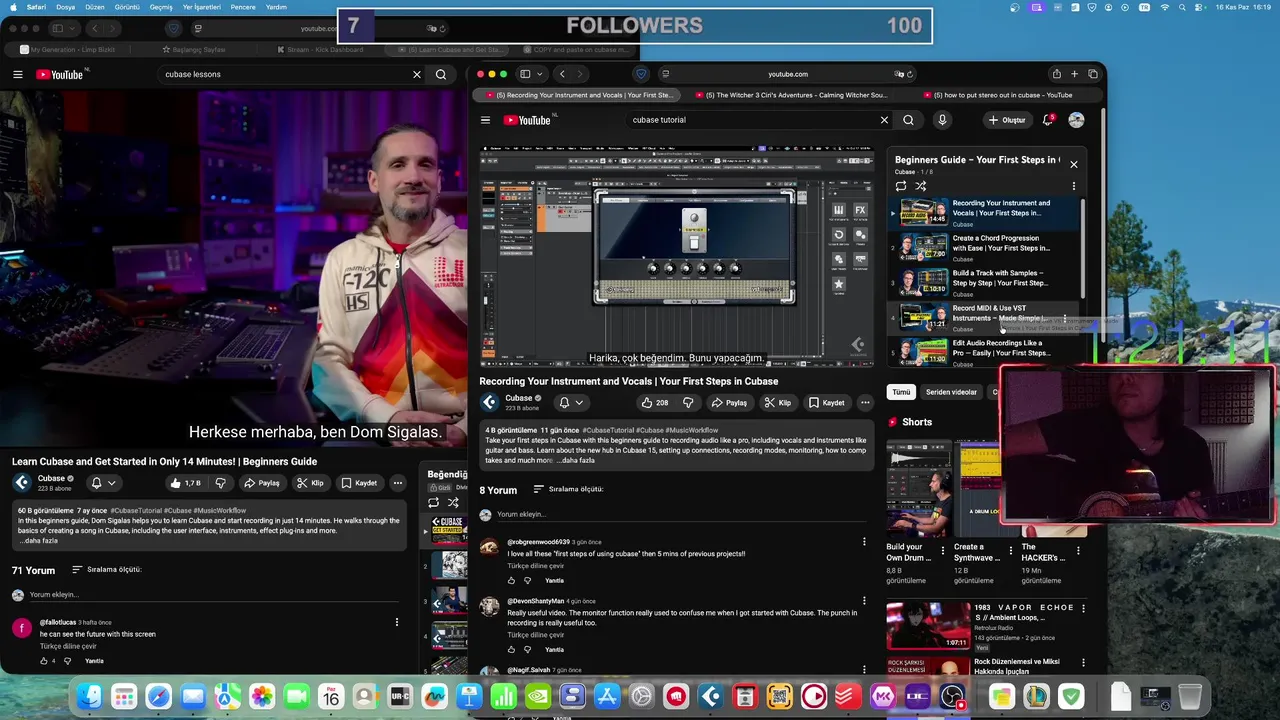Expand description '...daha fazla' in back window

38,541
